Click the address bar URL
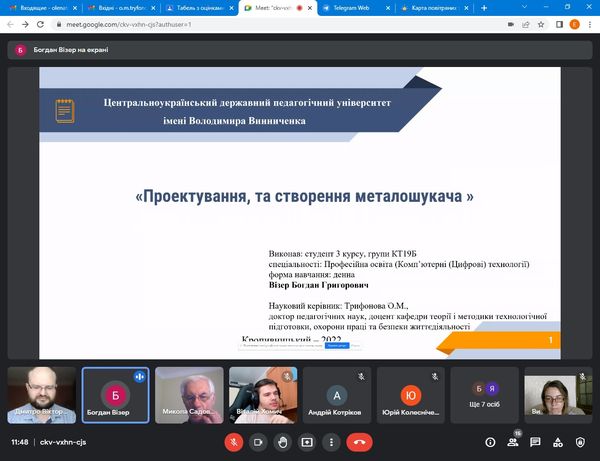This screenshot has height=461, width=600. coord(129,24)
